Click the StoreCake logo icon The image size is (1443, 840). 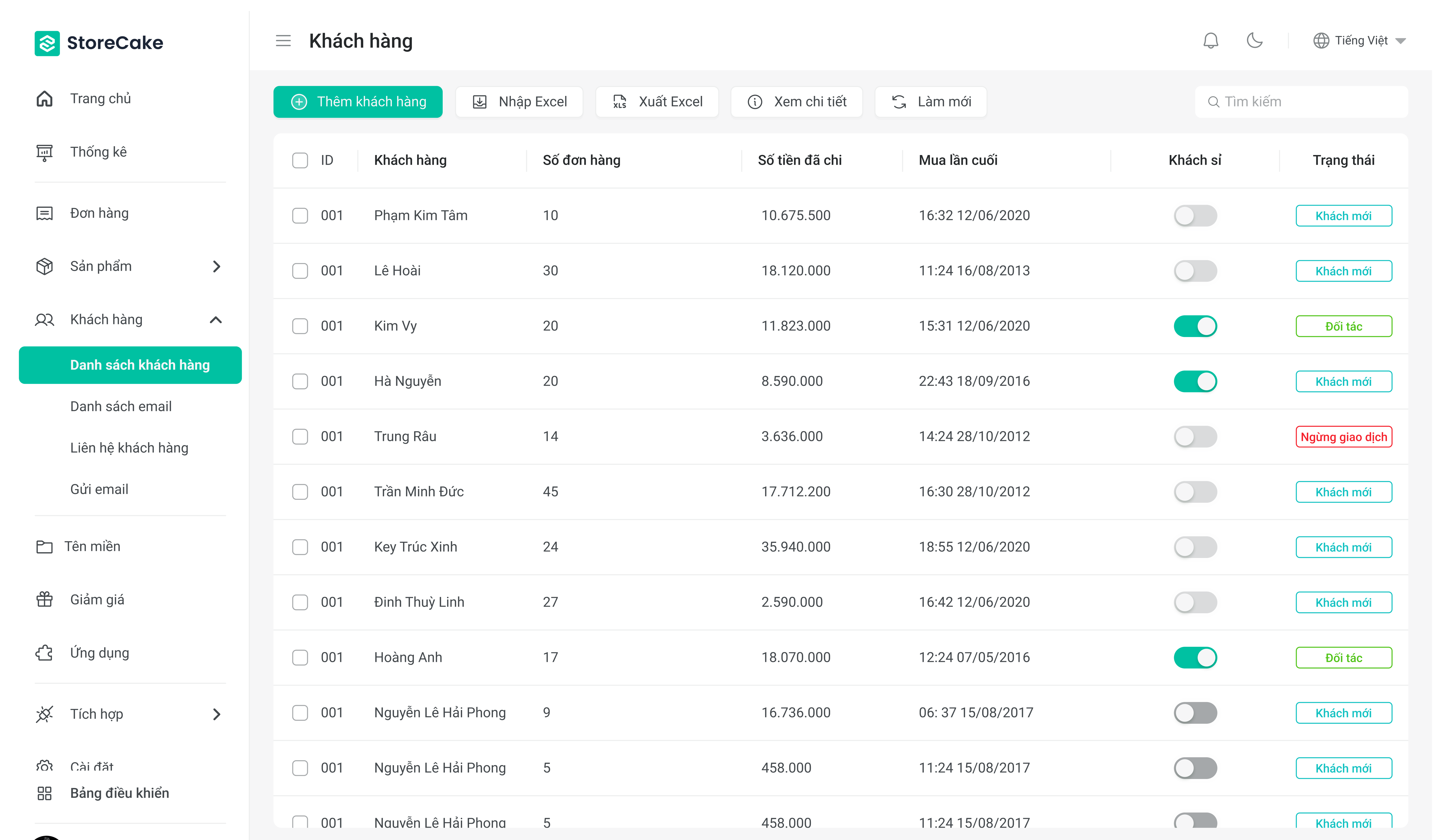(47, 43)
